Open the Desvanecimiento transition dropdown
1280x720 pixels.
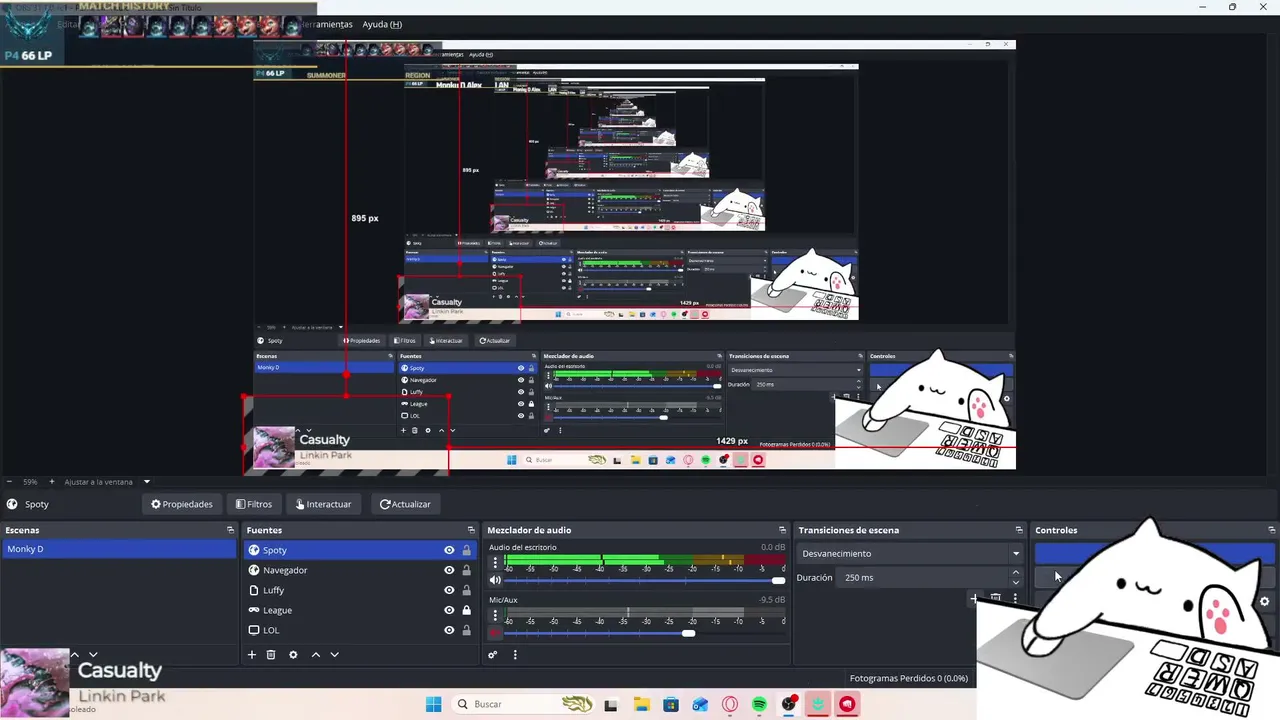(910, 553)
